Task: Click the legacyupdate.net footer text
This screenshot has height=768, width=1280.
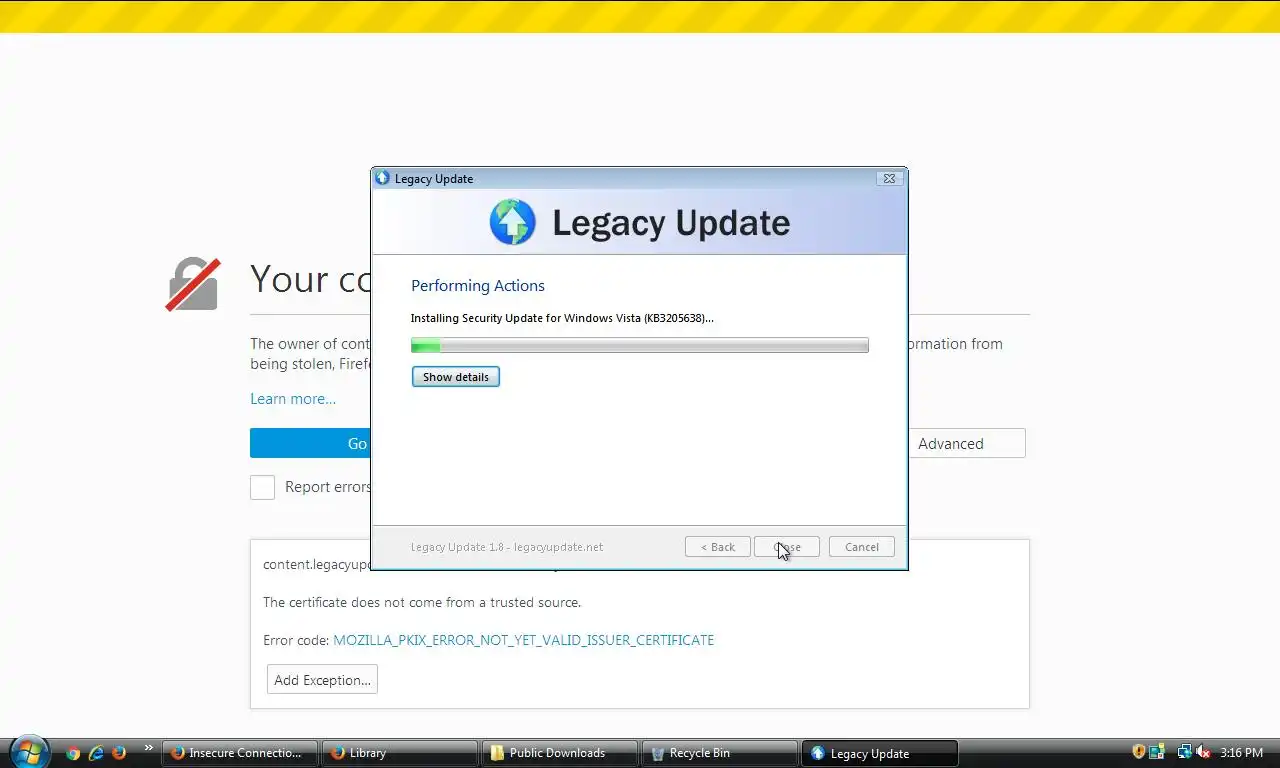Action: click(x=507, y=547)
